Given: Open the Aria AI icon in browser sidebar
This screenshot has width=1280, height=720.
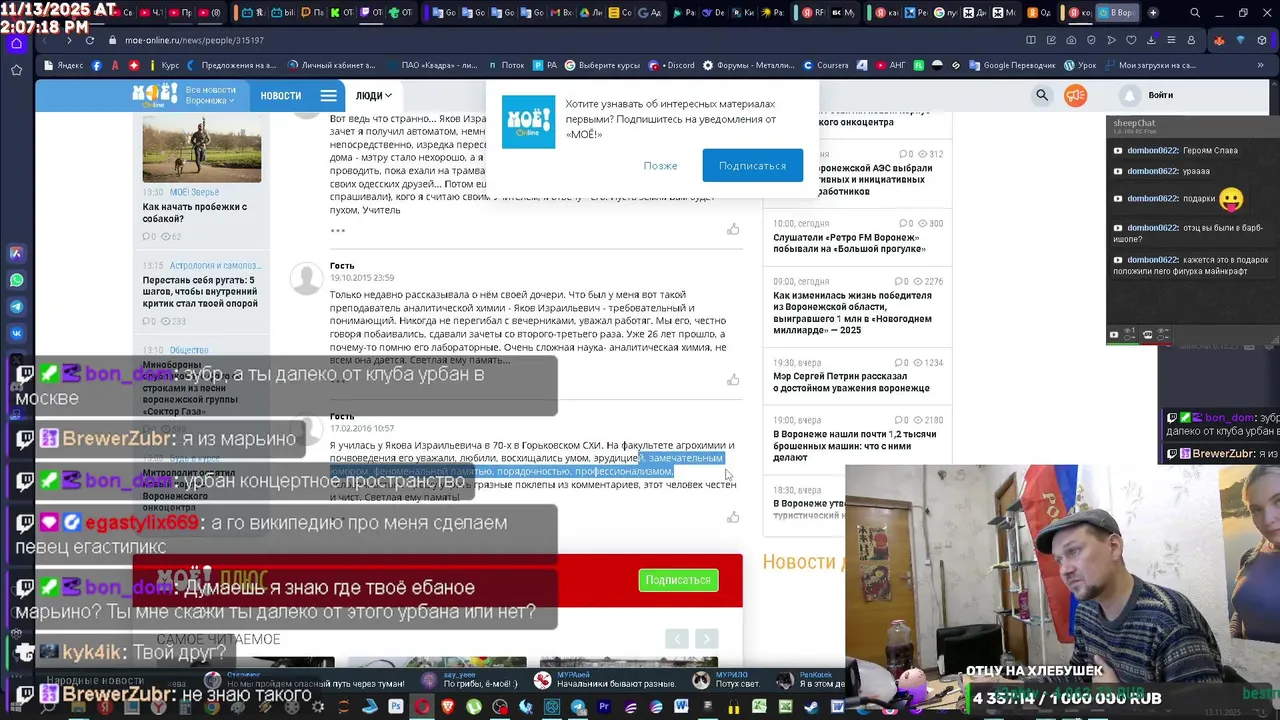Looking at the screenshot, I should [16, 253].
